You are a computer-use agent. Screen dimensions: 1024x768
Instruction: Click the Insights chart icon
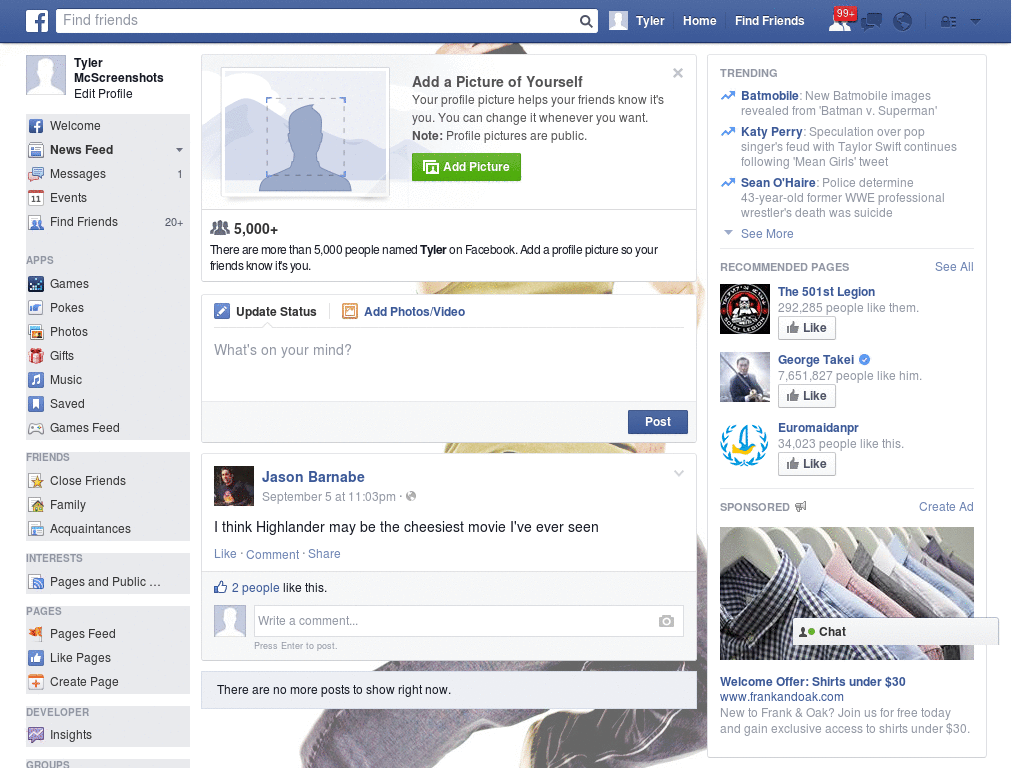pyautogui.click(x=36, y=735)
